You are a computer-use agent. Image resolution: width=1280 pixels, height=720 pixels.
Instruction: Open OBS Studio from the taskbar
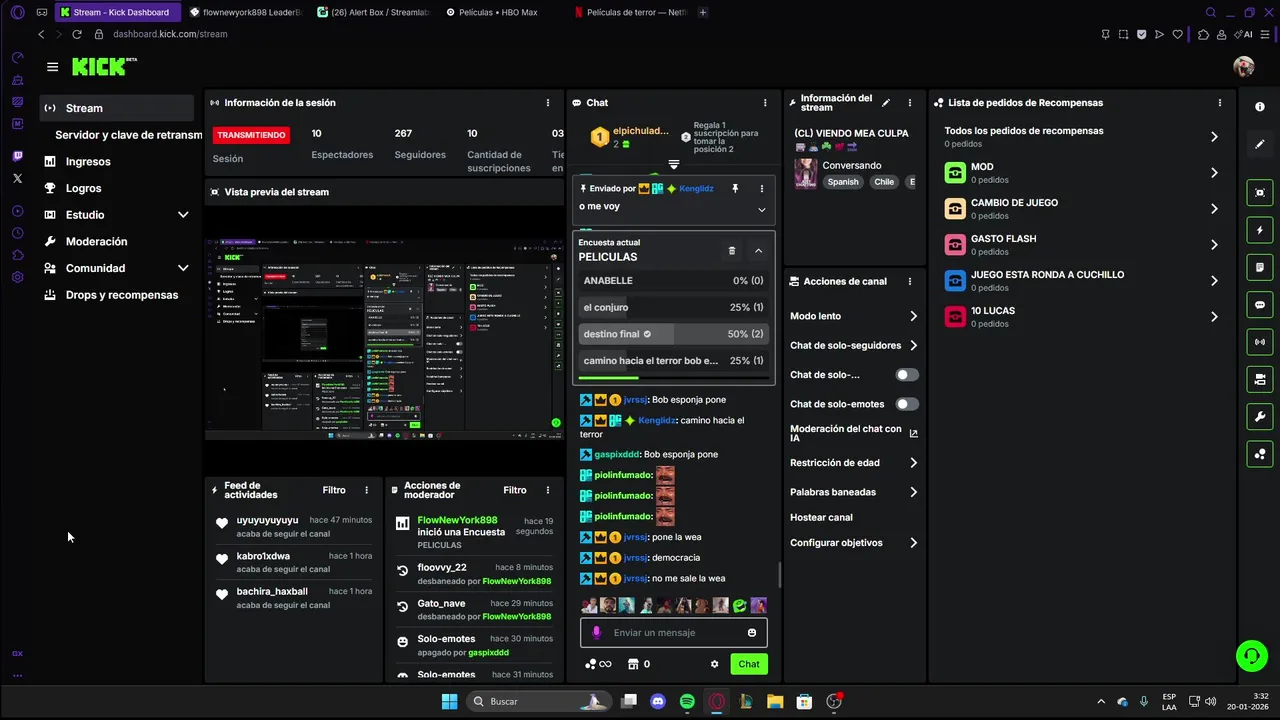834,702
